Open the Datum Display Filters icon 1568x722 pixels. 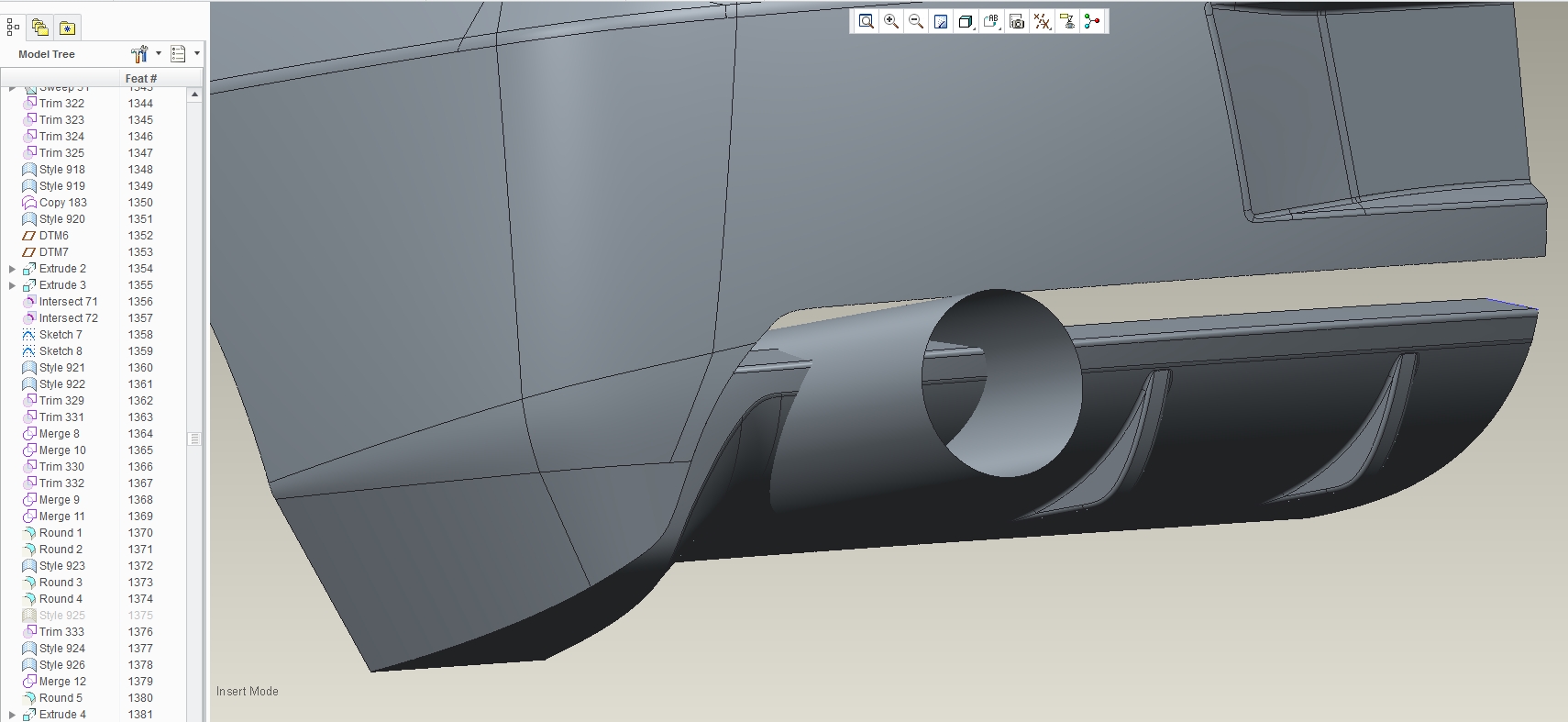pos(1042,21)
